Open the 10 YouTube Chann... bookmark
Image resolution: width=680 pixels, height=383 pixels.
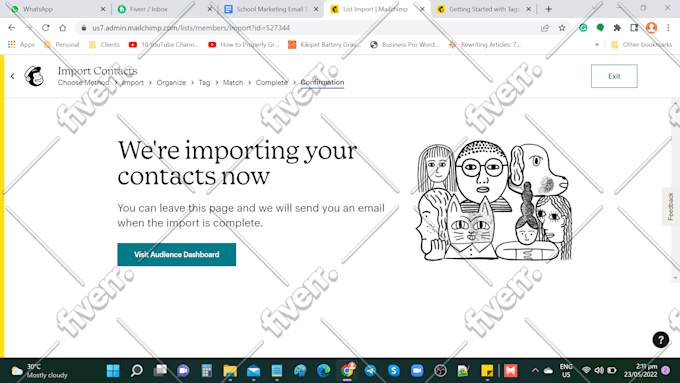tap(164, 45)
